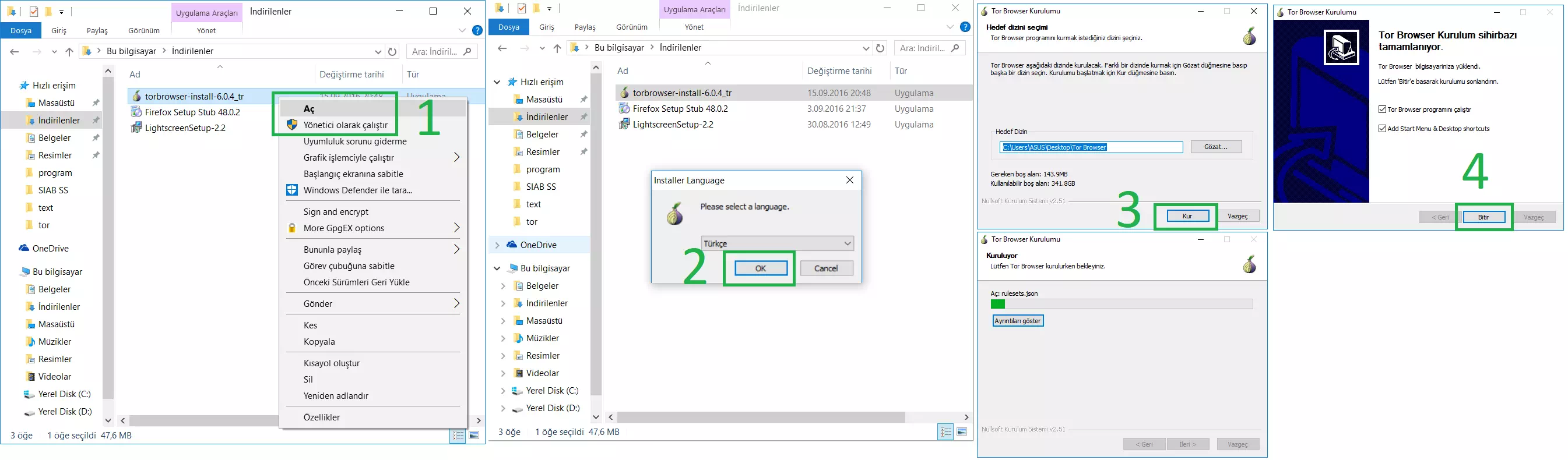Sort by Değiştirme tarihi column in right Explorer
Image resolution: width=1568 pixels, height=460 pixels.
pos(839,71)
